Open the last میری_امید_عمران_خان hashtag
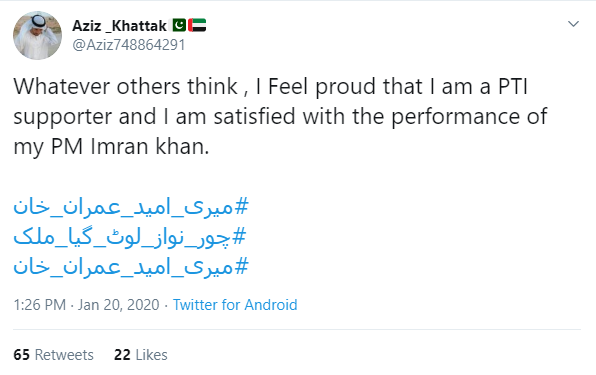Image resolution: width=596 pixels, height=375 pixels. [x=131, y=266]
